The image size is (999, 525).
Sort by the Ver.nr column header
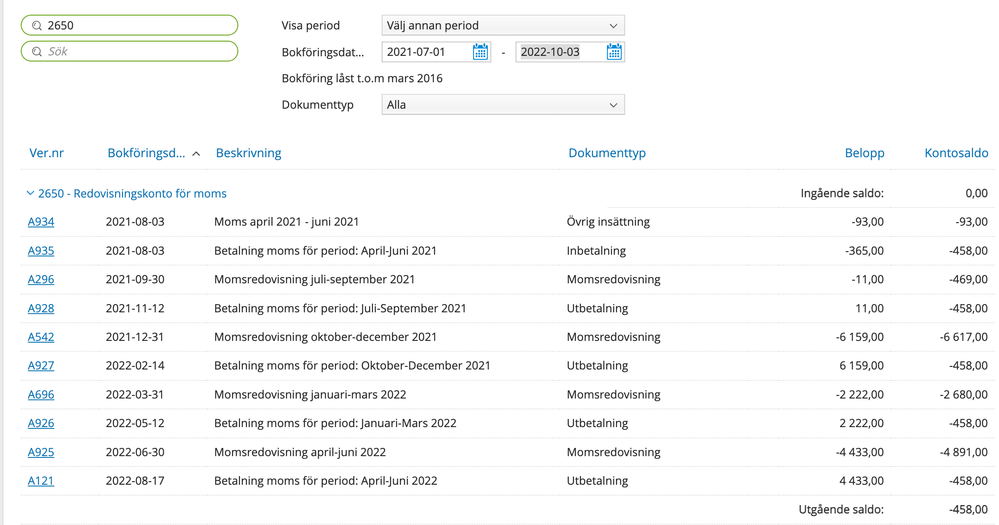tap(46, 153)
